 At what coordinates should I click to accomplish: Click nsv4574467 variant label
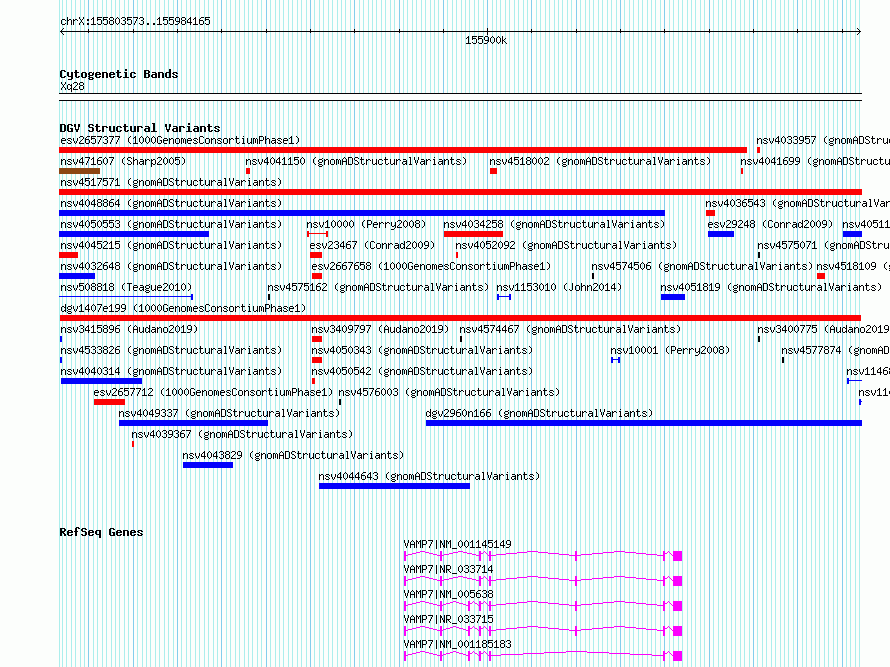[570, 329]
